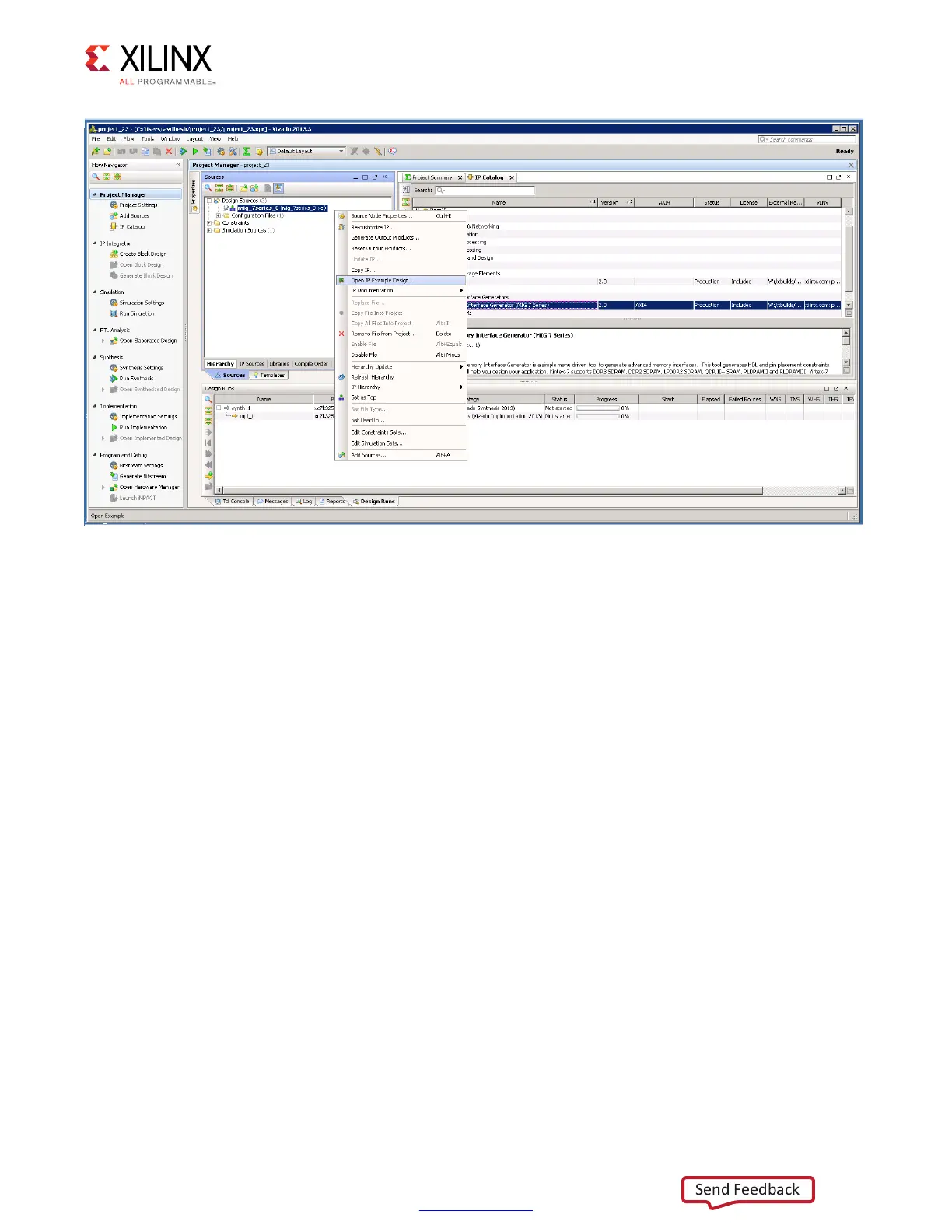Choose Source Node Properties in context menu
952x1232 pixels.
tap(401, 216)
